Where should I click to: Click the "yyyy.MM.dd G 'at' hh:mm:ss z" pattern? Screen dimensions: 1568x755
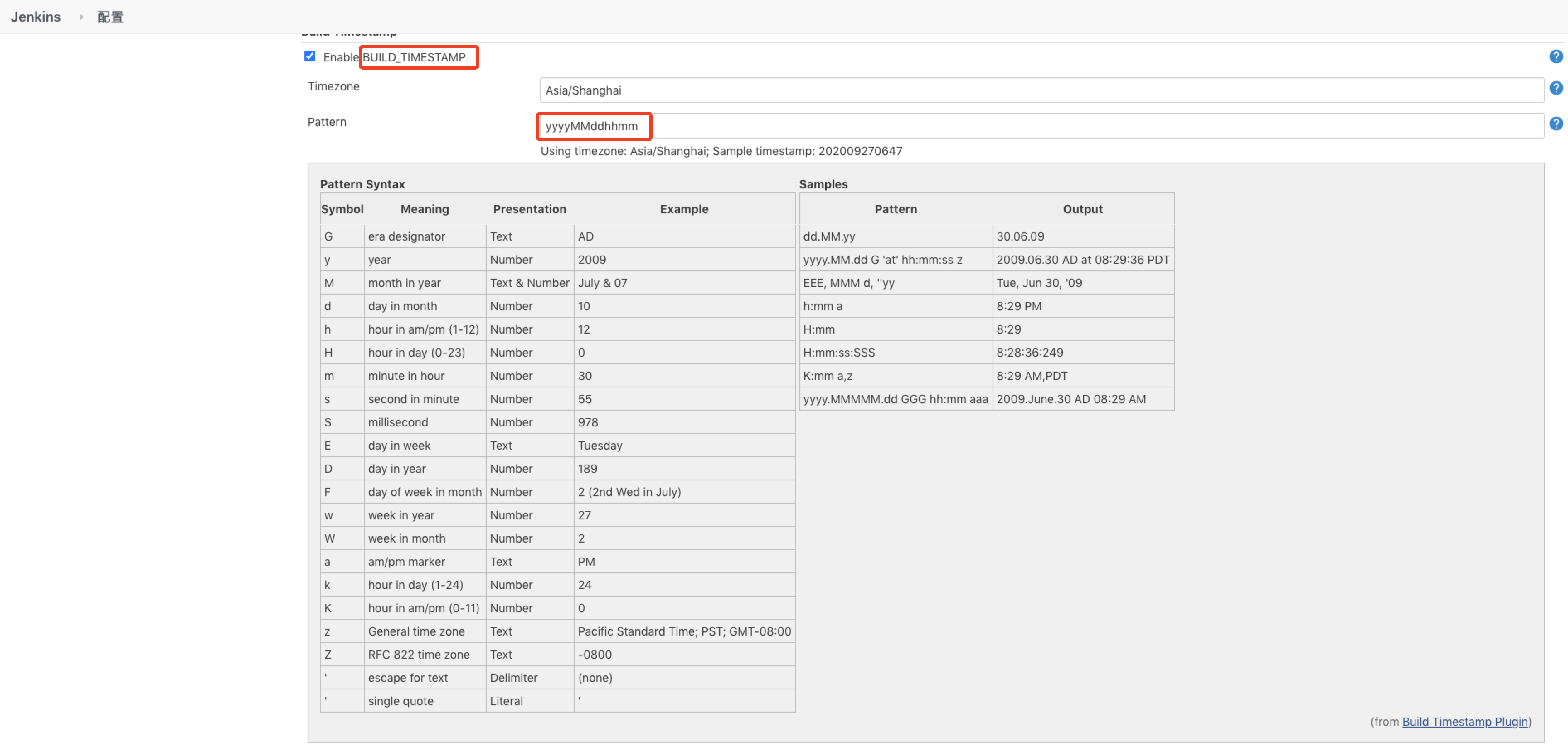coord(896,260)
